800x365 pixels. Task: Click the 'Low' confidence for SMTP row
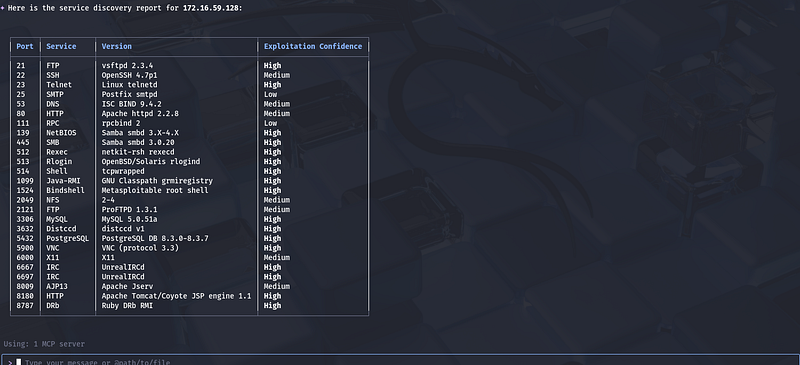(x=270, y=94)
